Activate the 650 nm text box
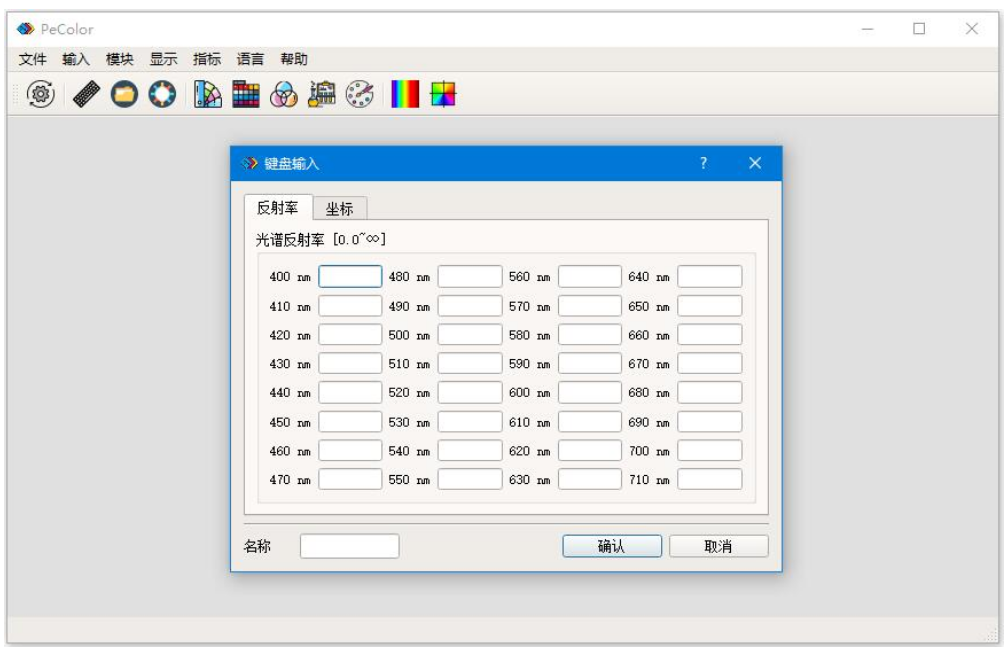Viewport: 1008px width, 649px height. [x=710, y=306]
